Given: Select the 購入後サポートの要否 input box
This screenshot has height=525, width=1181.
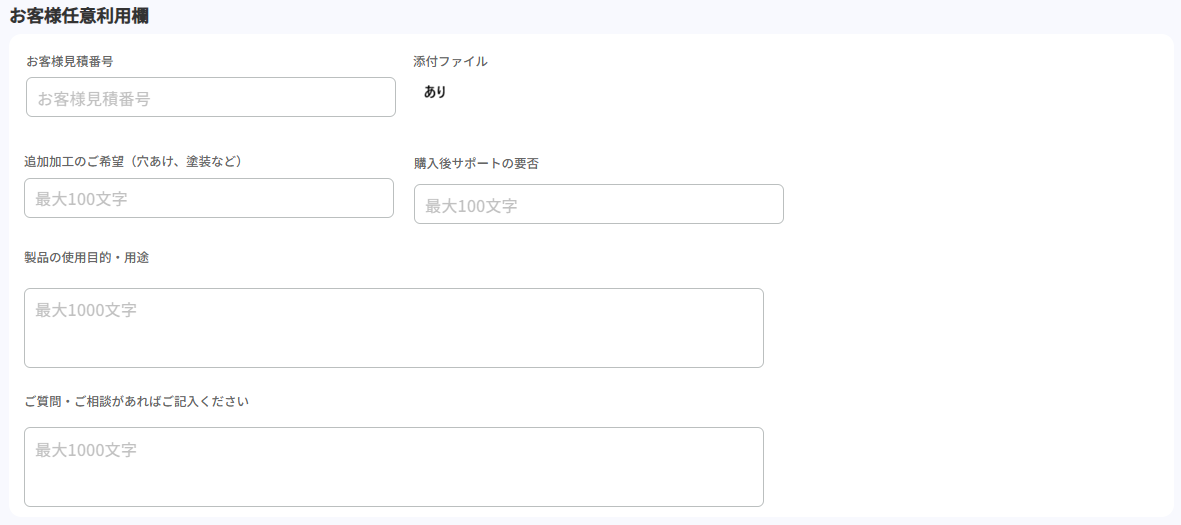Looking at the screenshot, I should coord(598,204).
